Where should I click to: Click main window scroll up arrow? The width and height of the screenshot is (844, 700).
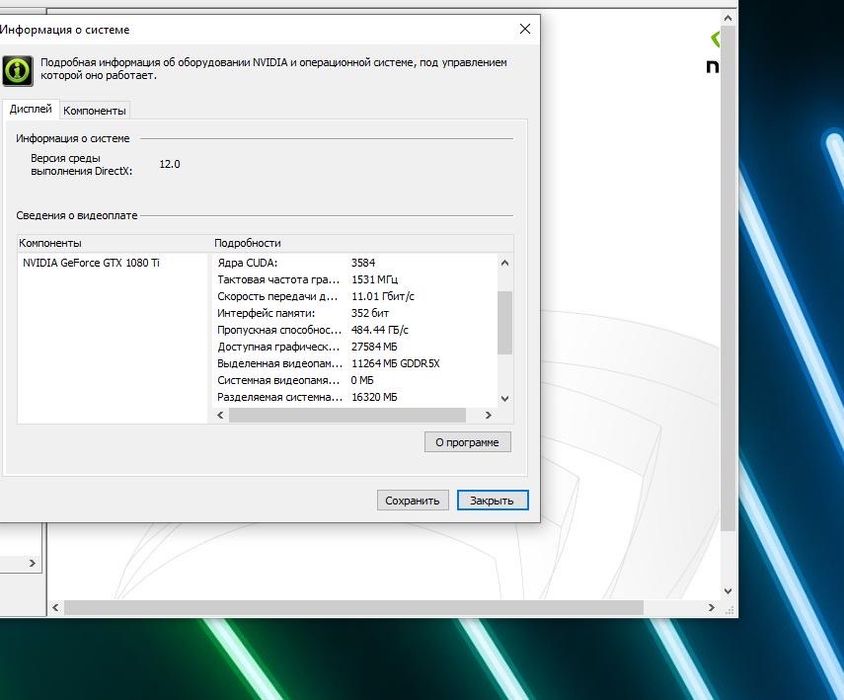pyautogui.click(x=728, y=18)
